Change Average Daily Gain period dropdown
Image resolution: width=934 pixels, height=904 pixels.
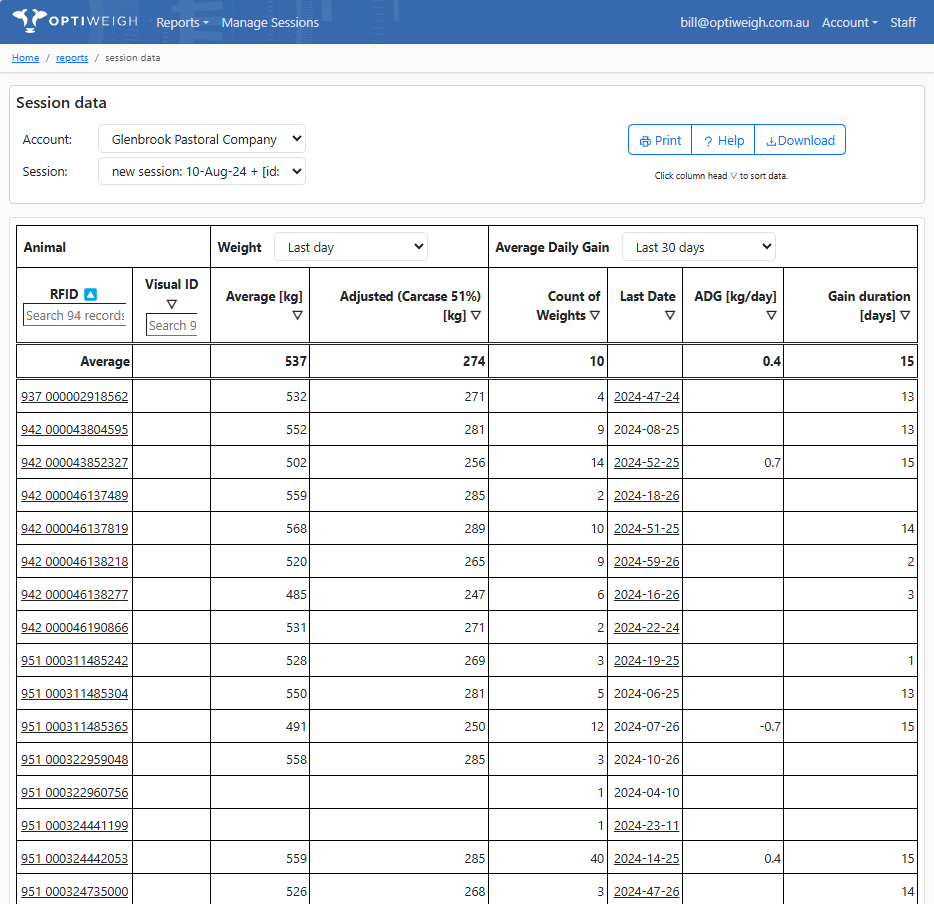(698, 247)
